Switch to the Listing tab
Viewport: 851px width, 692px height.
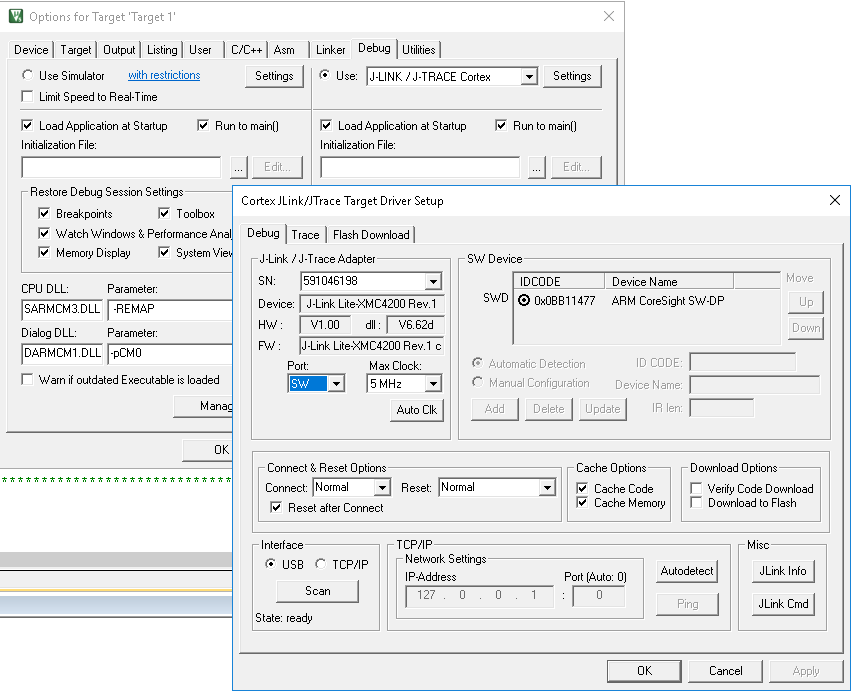pos(162,50)
